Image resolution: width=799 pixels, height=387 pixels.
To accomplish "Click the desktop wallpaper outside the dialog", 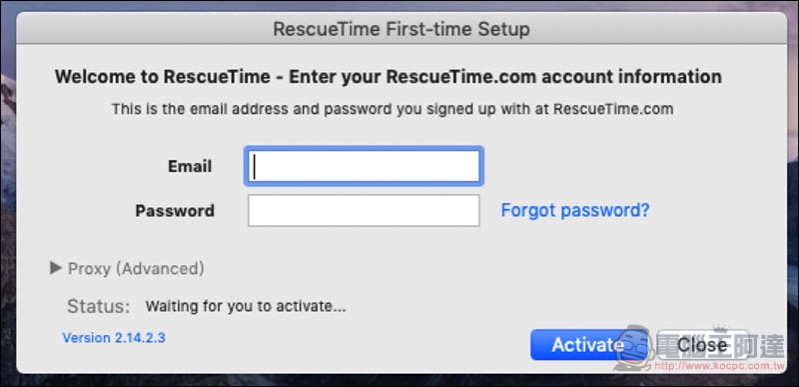I will [7, 204].
